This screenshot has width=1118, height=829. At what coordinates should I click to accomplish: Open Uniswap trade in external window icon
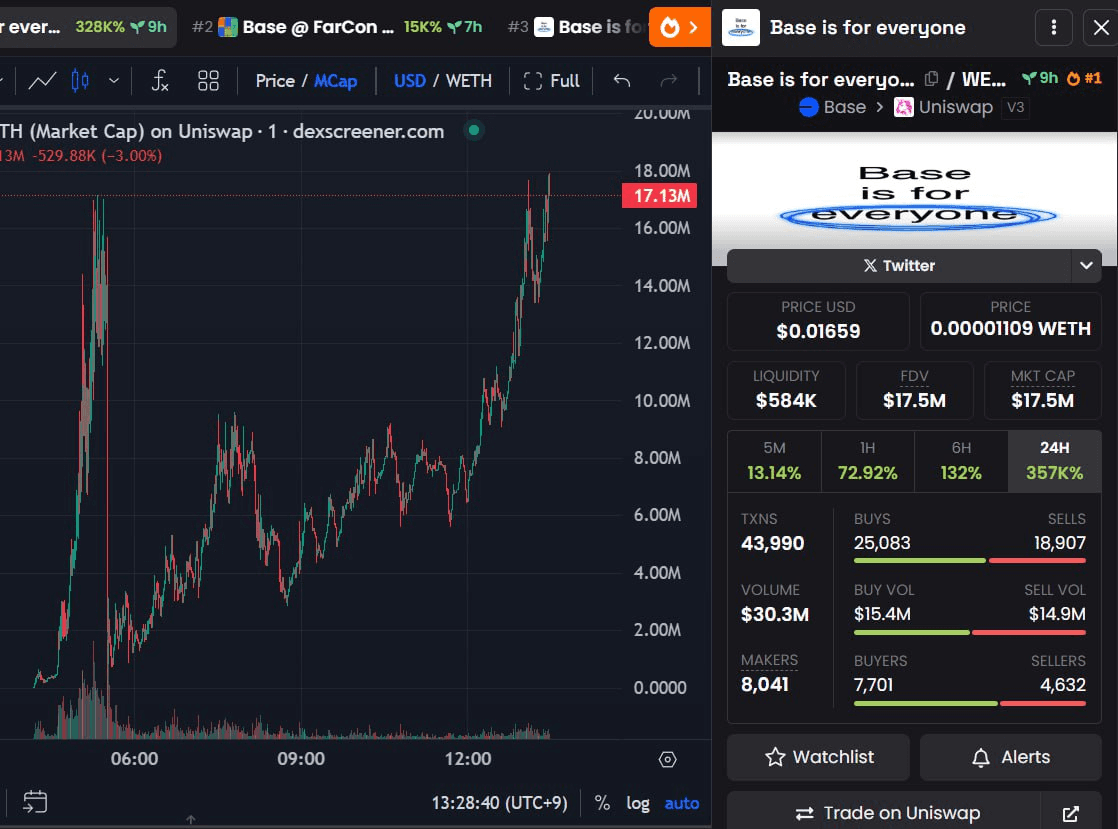[1071, 814]
